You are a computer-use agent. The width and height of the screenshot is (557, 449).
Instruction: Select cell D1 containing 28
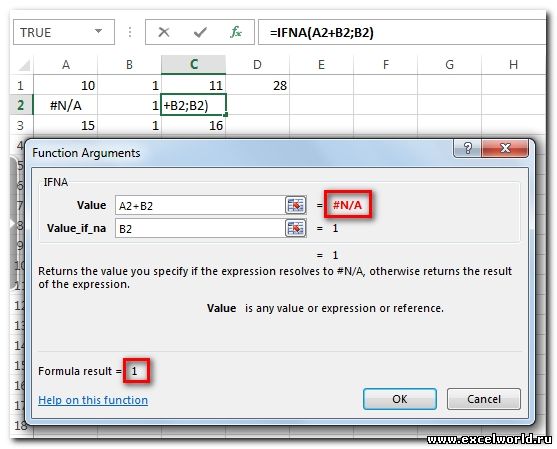(x=258, y=85)
